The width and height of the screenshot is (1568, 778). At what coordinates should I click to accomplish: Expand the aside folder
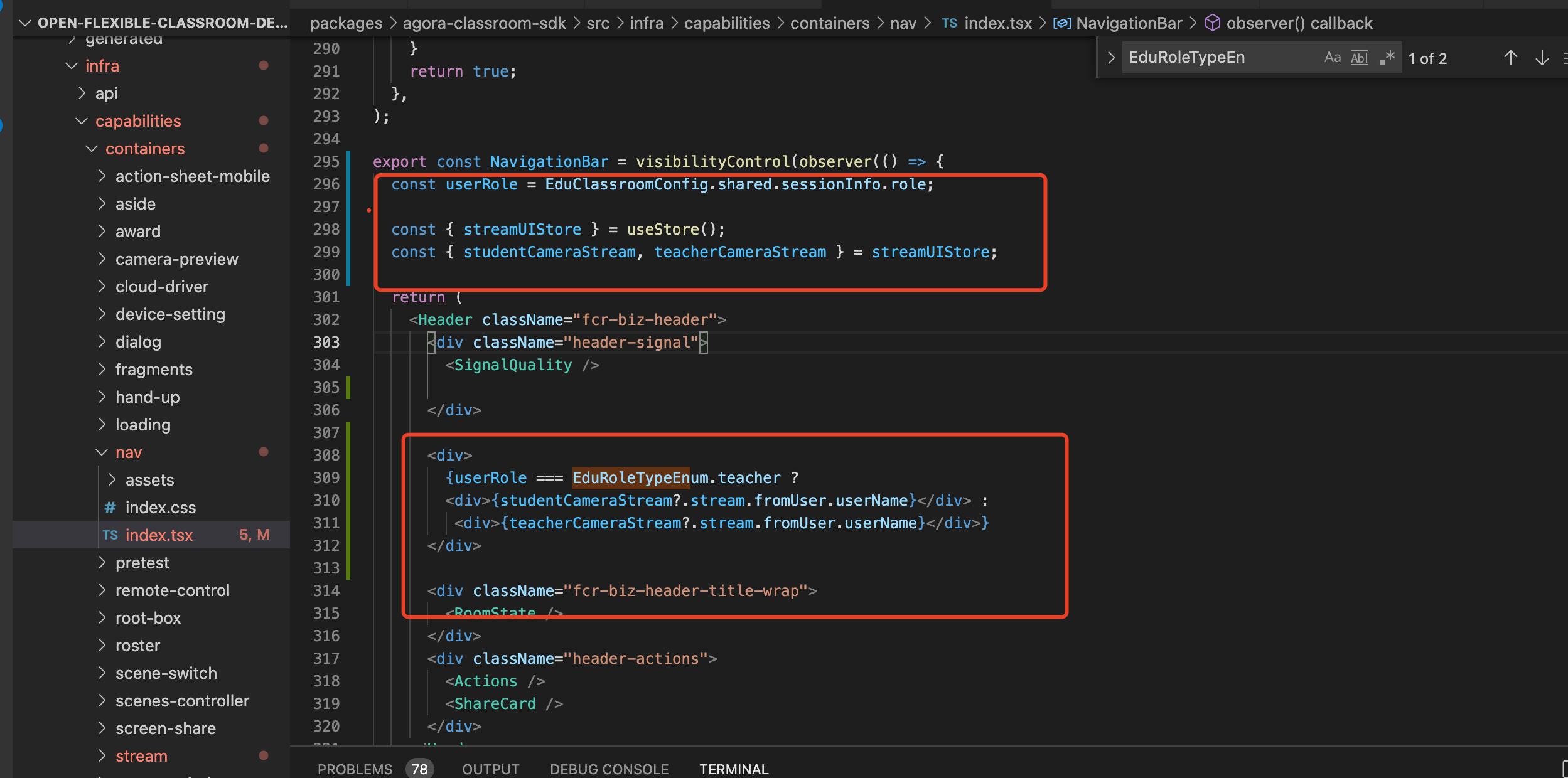(x=102, y=204)
